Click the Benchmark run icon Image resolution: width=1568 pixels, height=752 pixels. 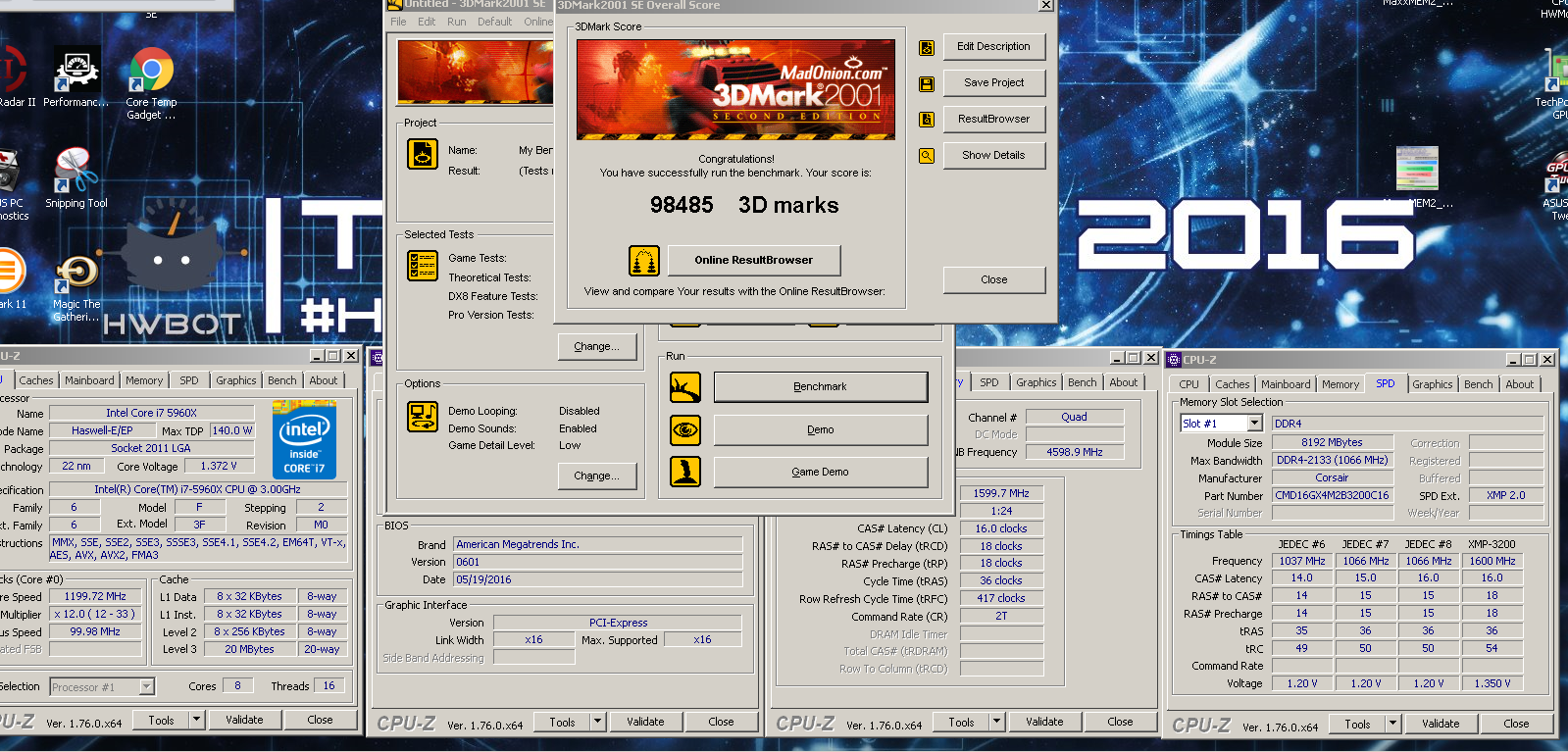[x=685, y=387]
